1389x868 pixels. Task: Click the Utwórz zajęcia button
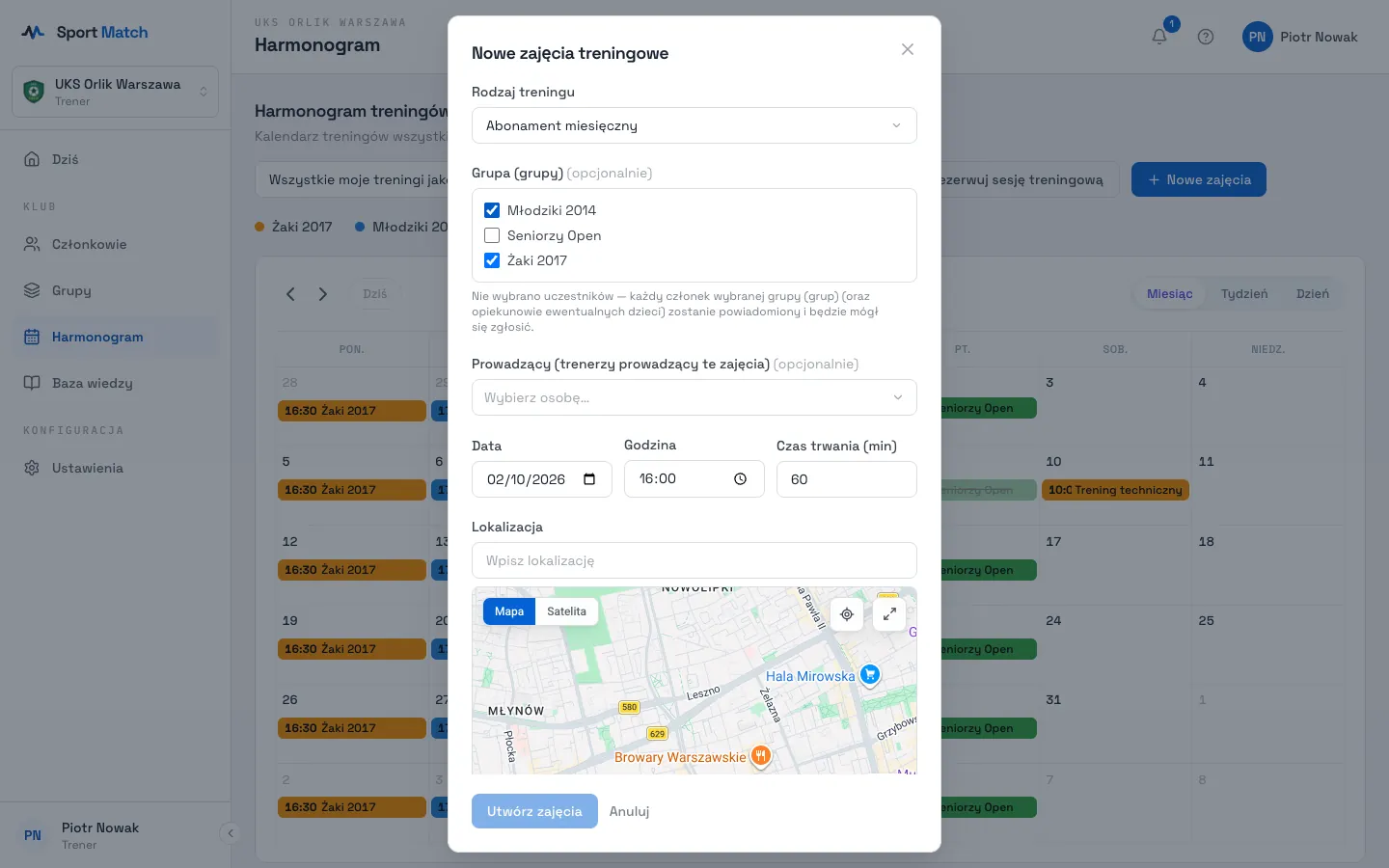534,811
